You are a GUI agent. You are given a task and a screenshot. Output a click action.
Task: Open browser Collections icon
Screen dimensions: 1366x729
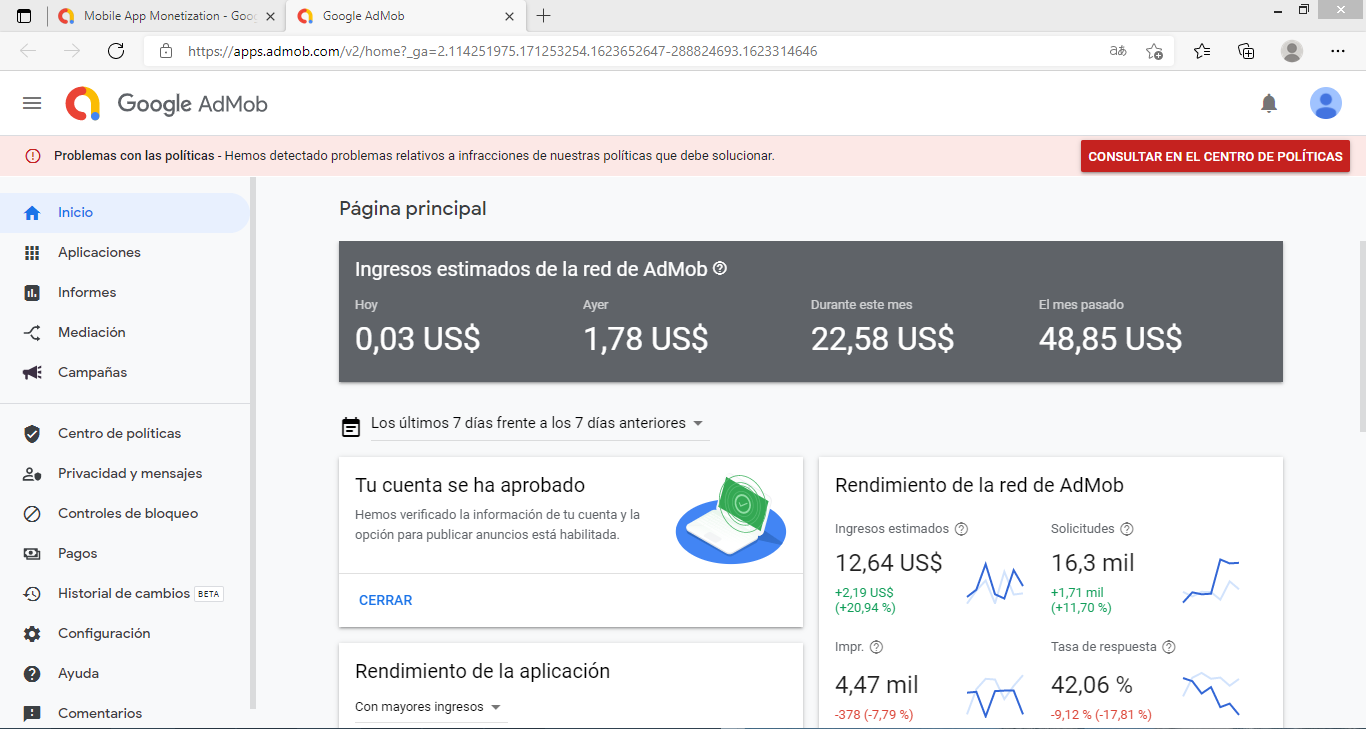(1246, 51)
